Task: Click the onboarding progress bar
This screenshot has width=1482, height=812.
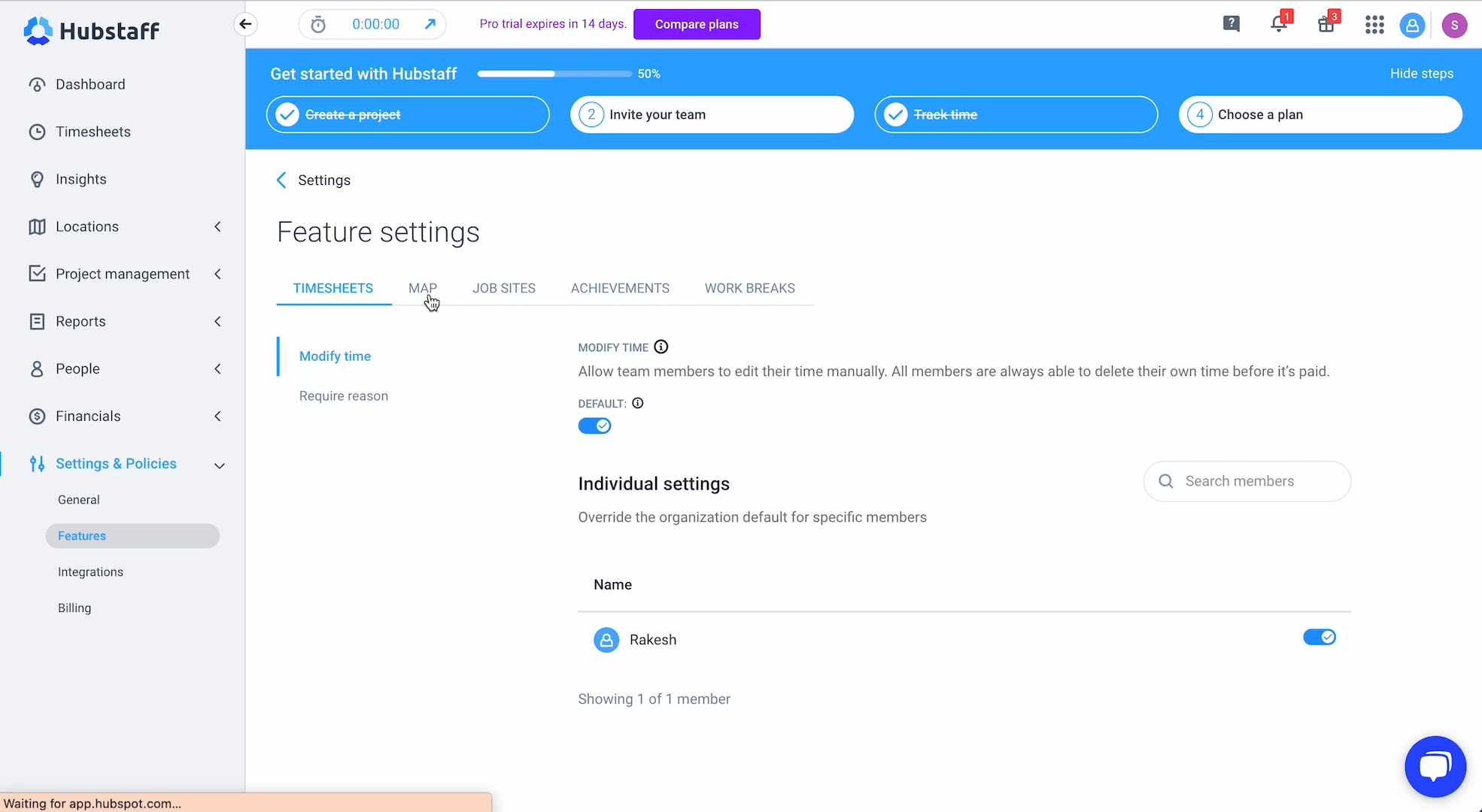Action: pyautogui.click(x=554, y=74)
